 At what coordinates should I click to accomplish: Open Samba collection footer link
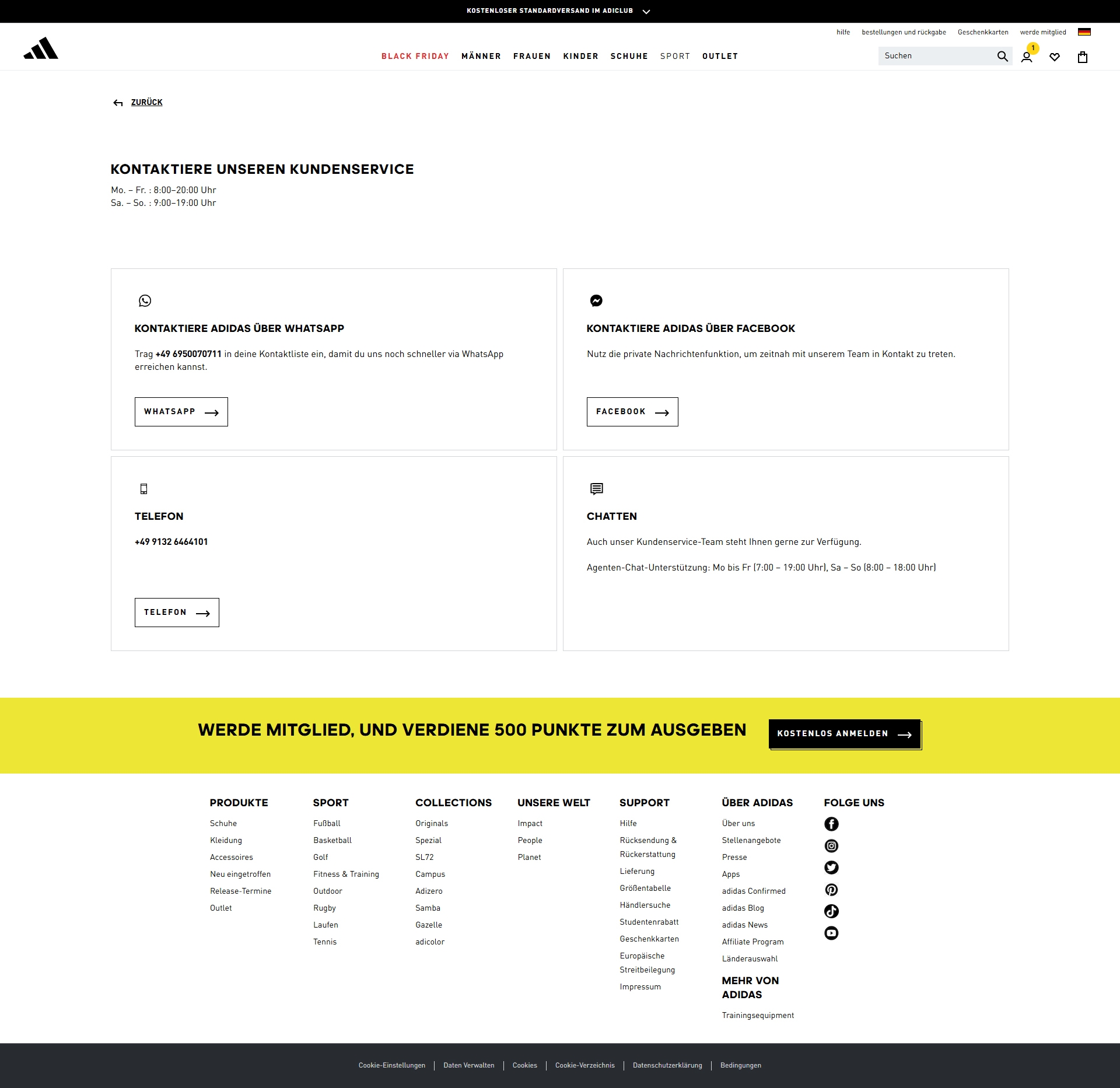pos(428,908)
